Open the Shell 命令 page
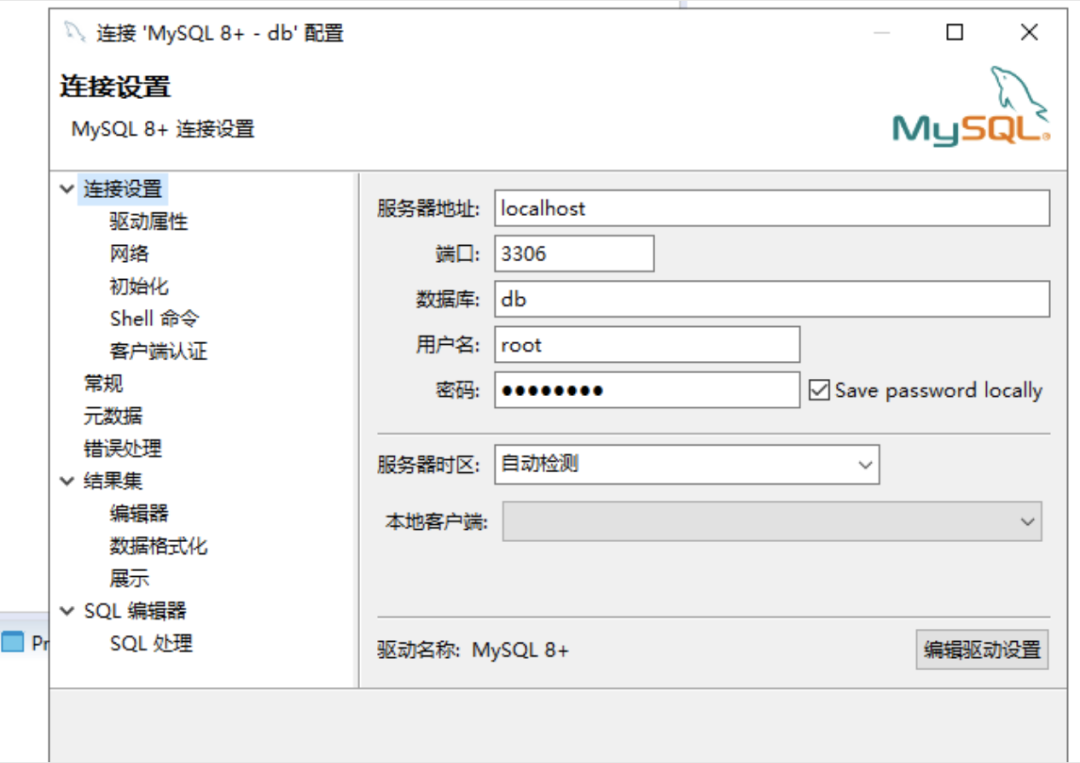Screen dimensions: 1080x763 coord(154,318)
